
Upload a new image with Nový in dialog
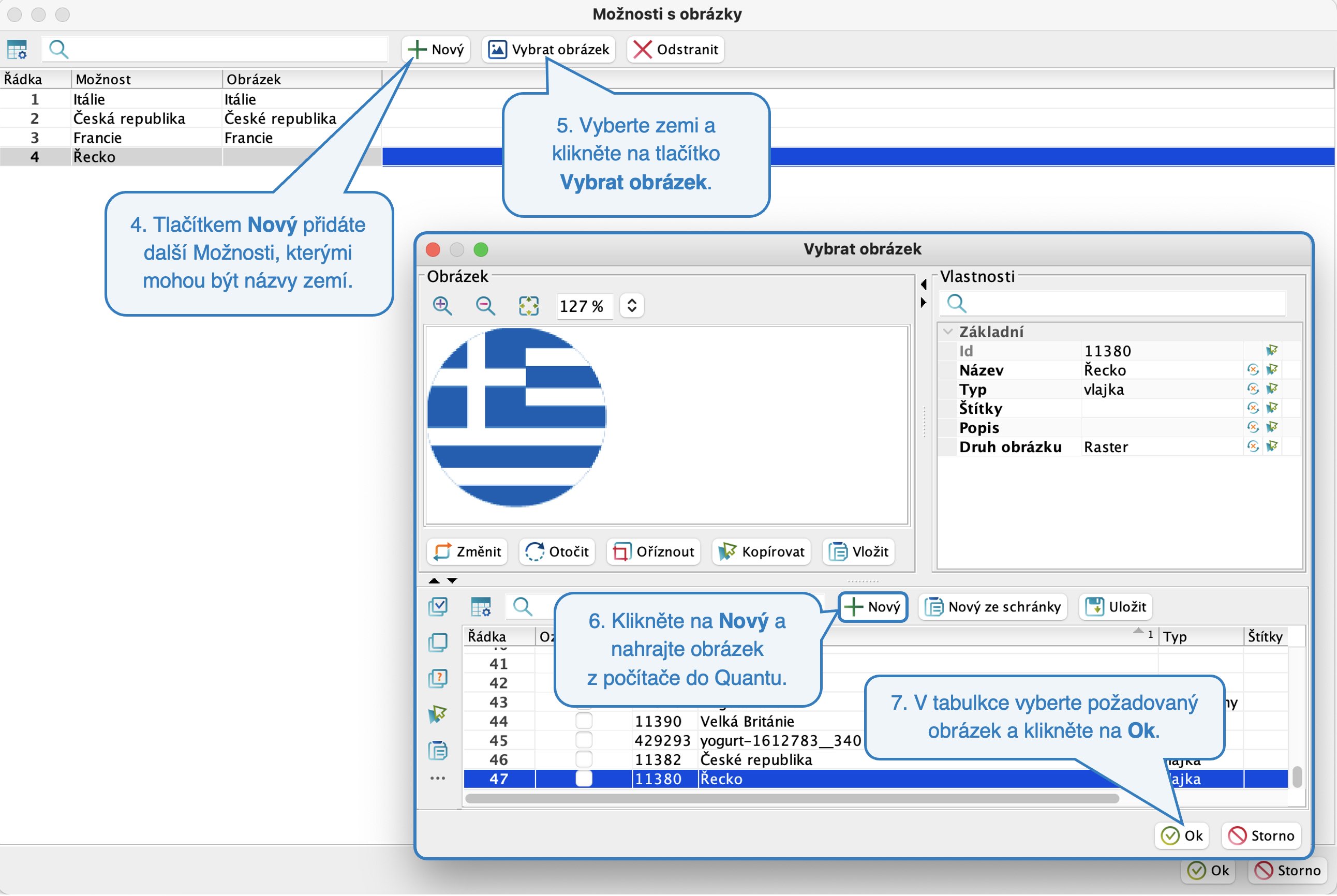coord(873,607)
